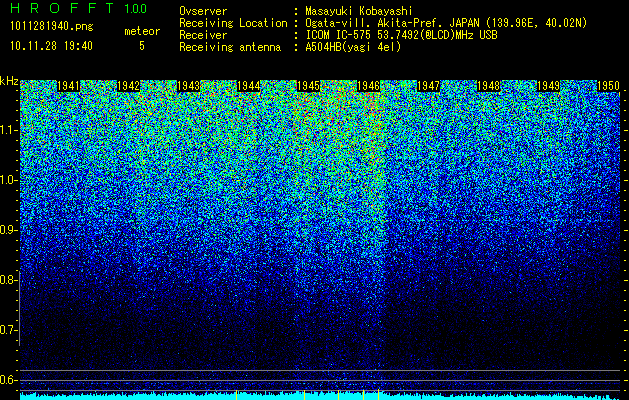Select the Ogata-vill. Akita-Pref. JAPAN location text
The height and width of the screenshot is (400, 629).
[446, 23]
